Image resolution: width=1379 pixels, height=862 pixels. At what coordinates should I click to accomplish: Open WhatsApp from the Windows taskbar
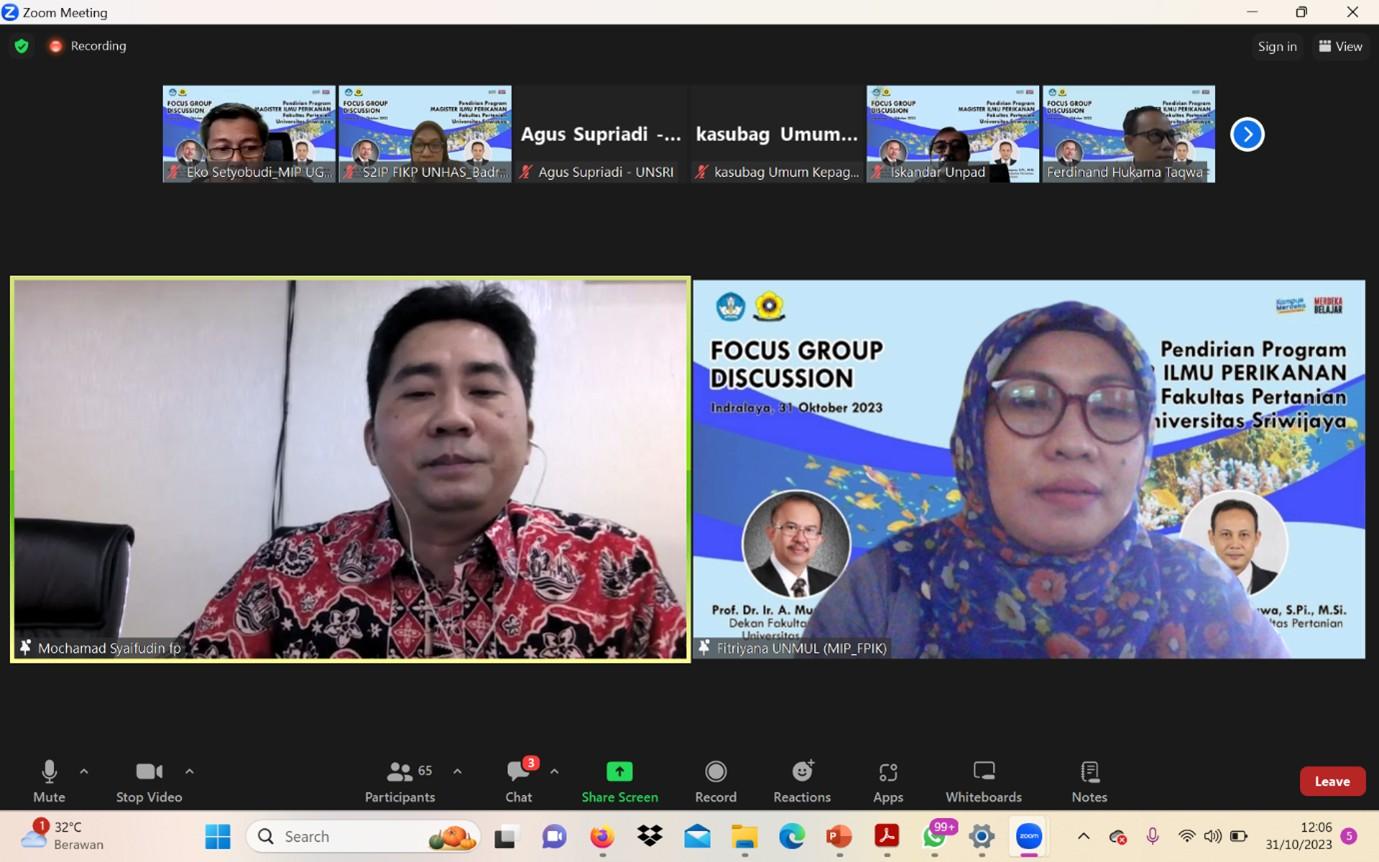point(935,837)
